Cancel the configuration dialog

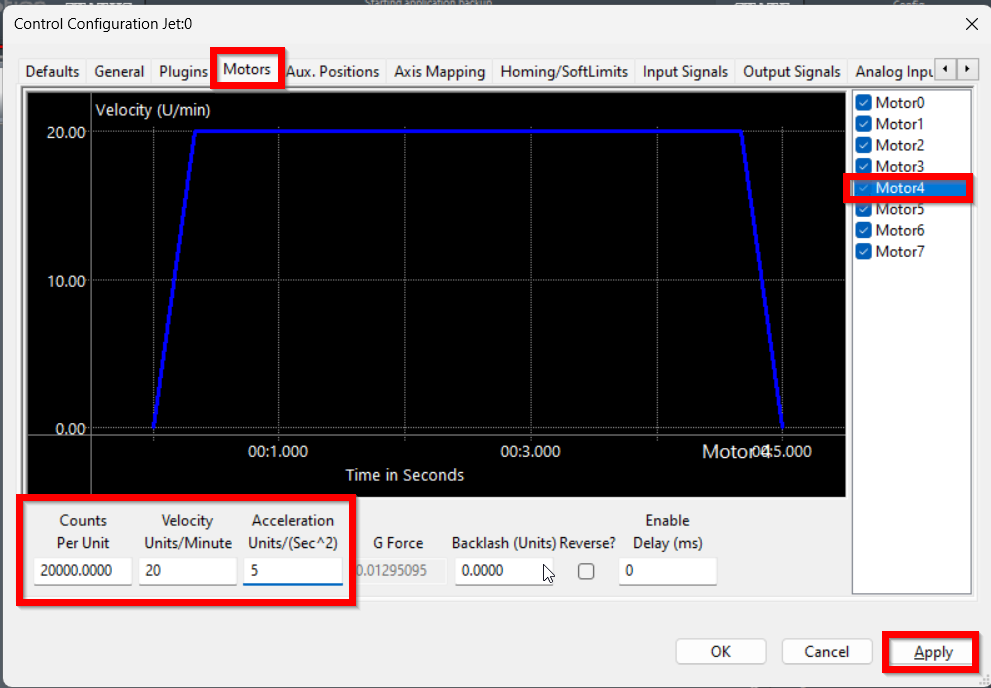click(x=826, y=652)
